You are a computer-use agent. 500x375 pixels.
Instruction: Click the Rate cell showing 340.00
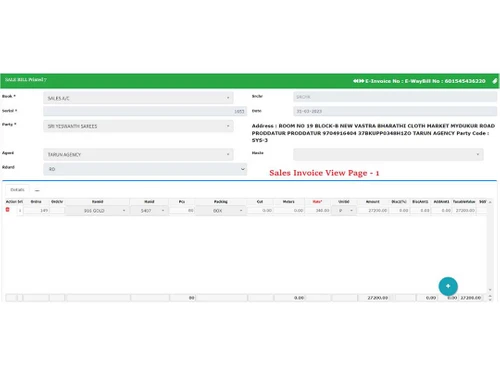(x=318, y=211)
